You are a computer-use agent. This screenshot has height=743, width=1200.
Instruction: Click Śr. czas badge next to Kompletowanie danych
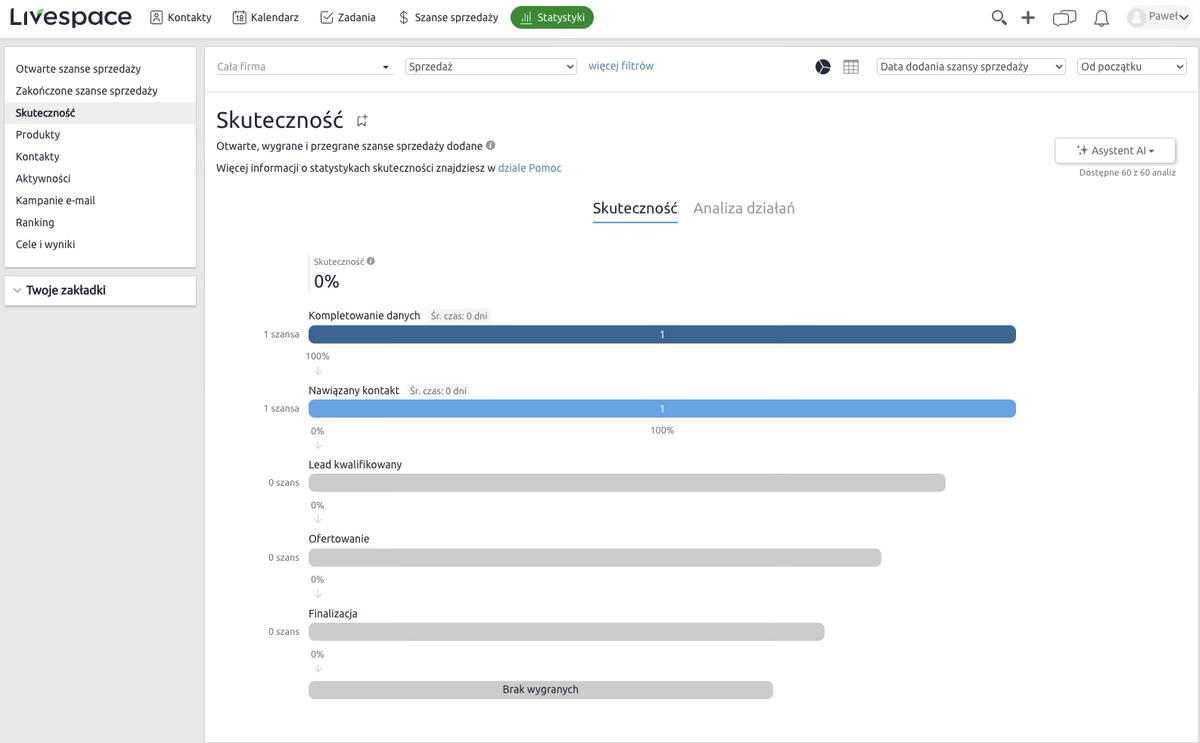459,316
